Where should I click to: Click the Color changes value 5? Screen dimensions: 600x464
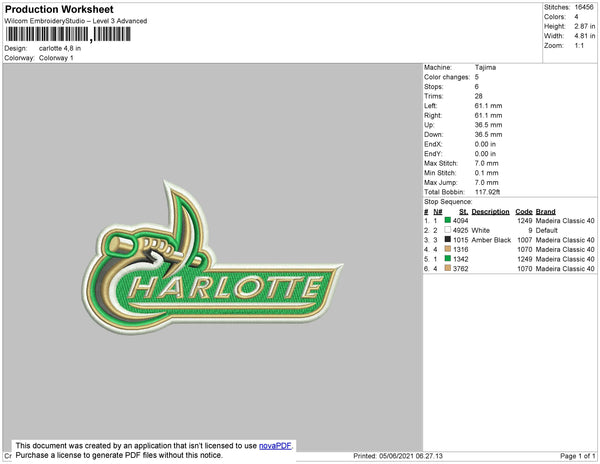[x=477, y=77]
